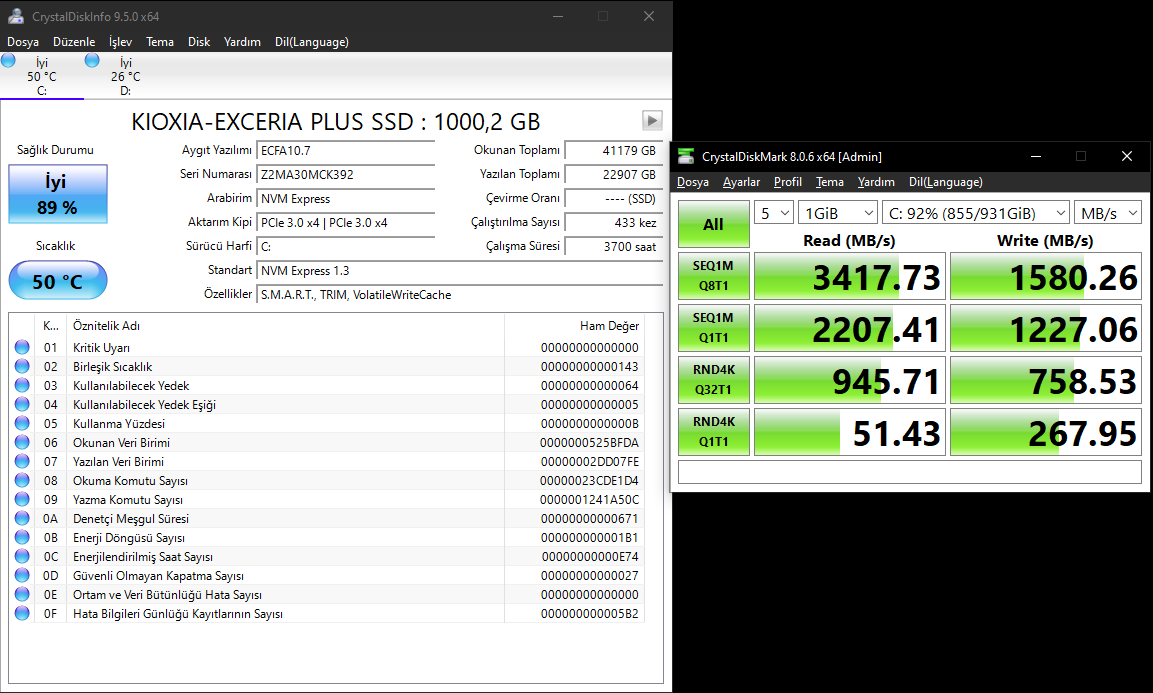1153x693 pixels.
Task: Click status orb for Denetçi Meşgul Süresi row
Action: click(22, 519)
